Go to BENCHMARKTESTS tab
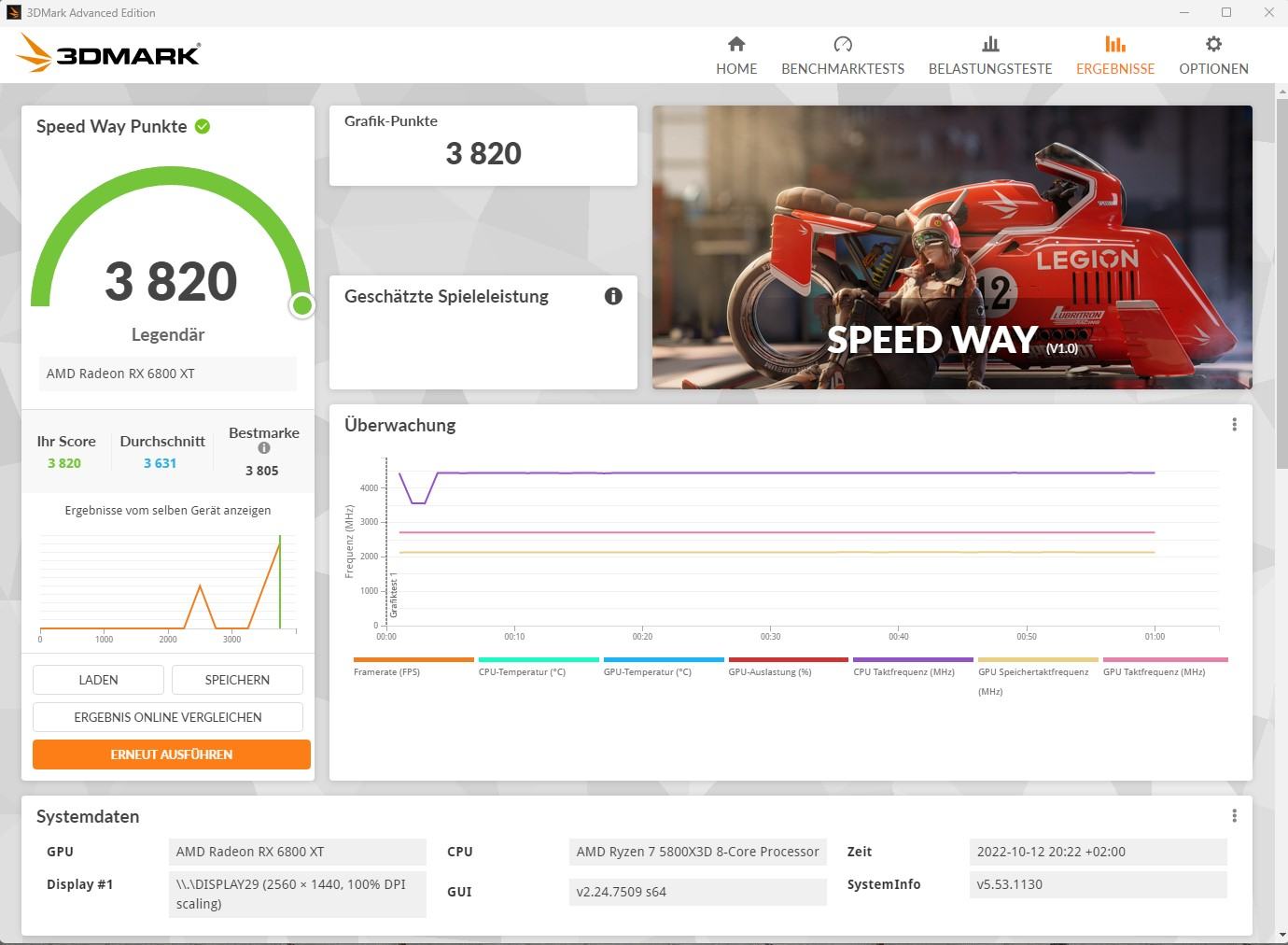Screen dimensions: 1288x945 (x=843, y=56)
